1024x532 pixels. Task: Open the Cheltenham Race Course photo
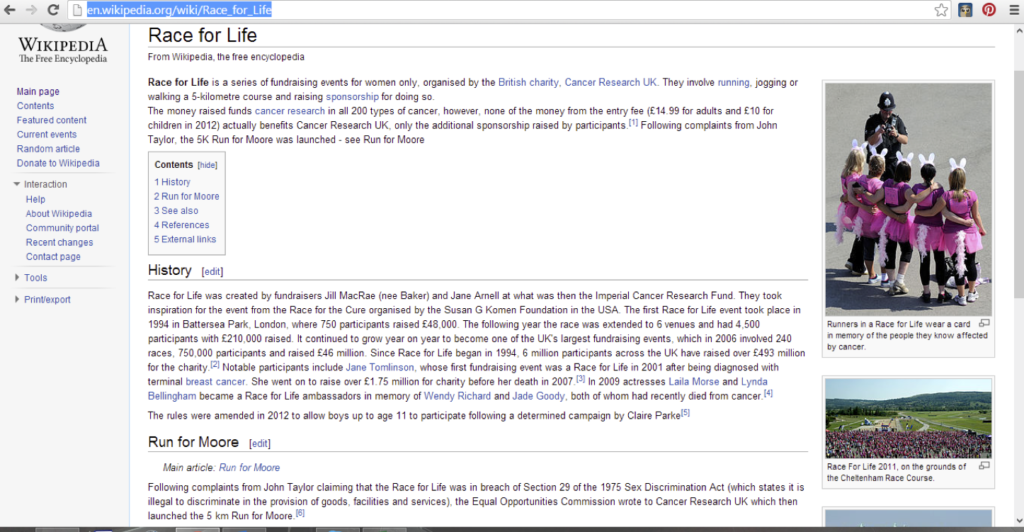coord(908,418)
